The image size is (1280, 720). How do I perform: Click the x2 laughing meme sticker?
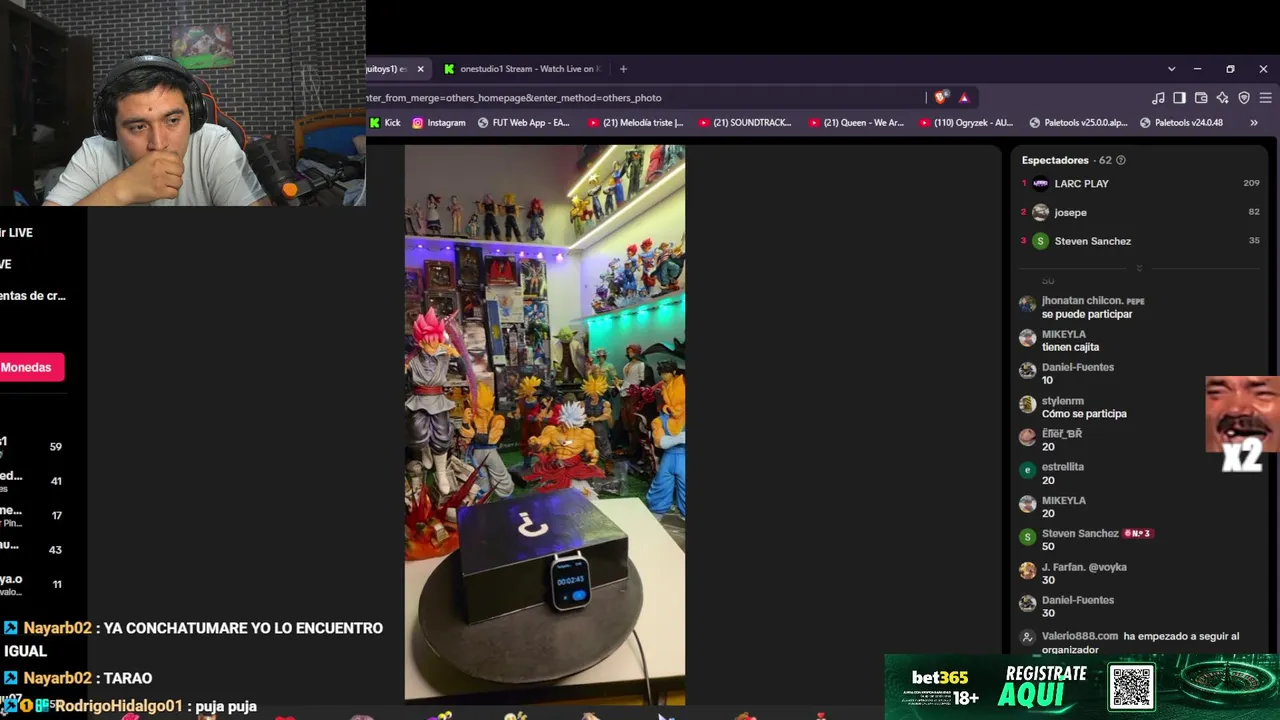click(x=1242, y=424)
